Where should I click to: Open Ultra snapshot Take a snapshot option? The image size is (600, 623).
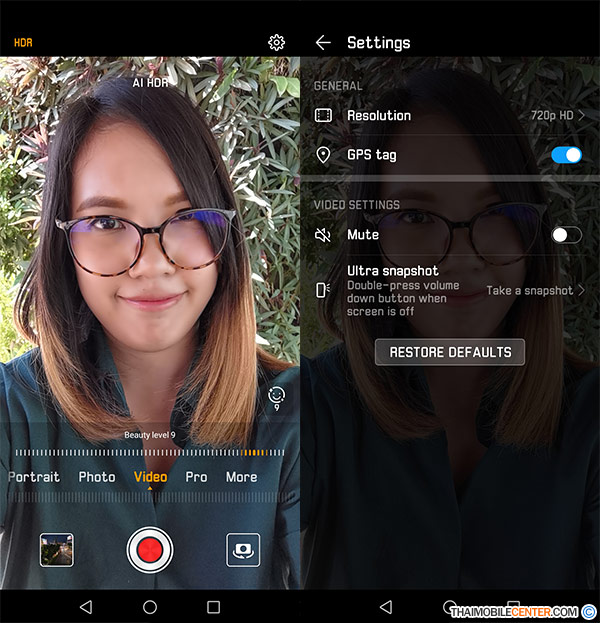click(x=536, y=290)
